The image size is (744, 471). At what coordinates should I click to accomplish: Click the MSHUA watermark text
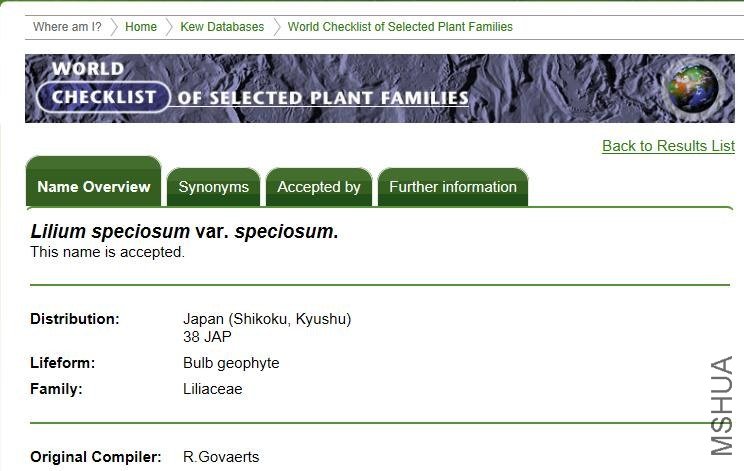click(x=721, y=405)
